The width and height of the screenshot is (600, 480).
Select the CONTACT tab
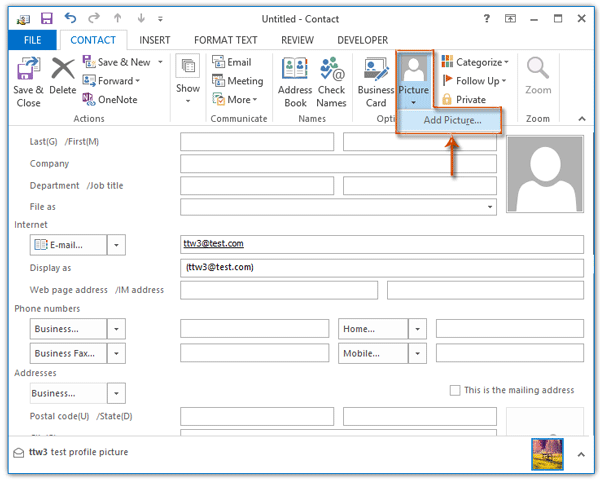[x=93, y=40]
